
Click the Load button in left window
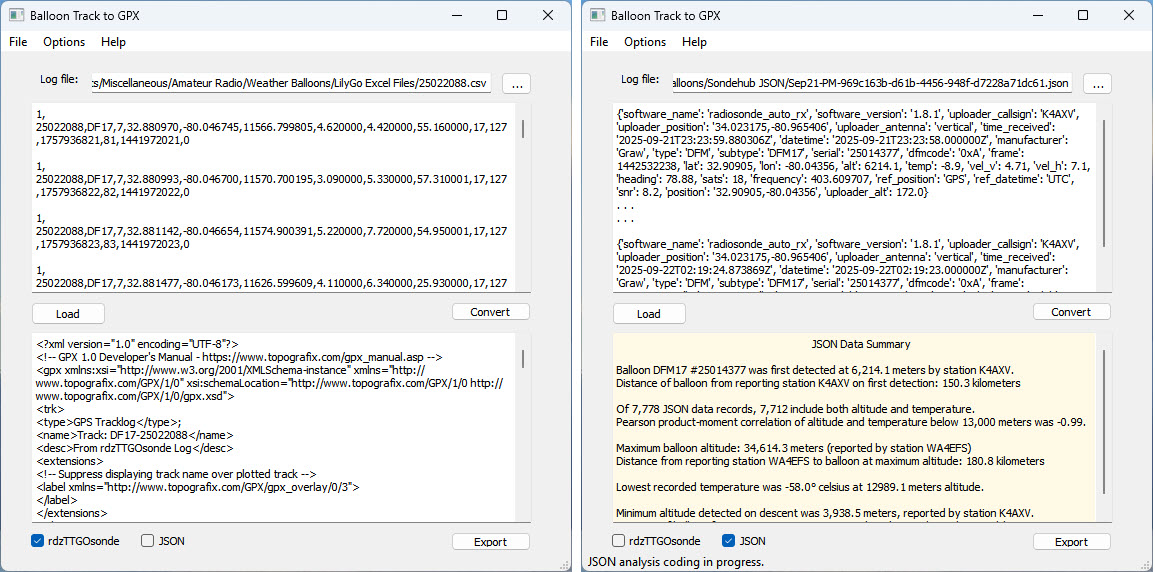68,314
